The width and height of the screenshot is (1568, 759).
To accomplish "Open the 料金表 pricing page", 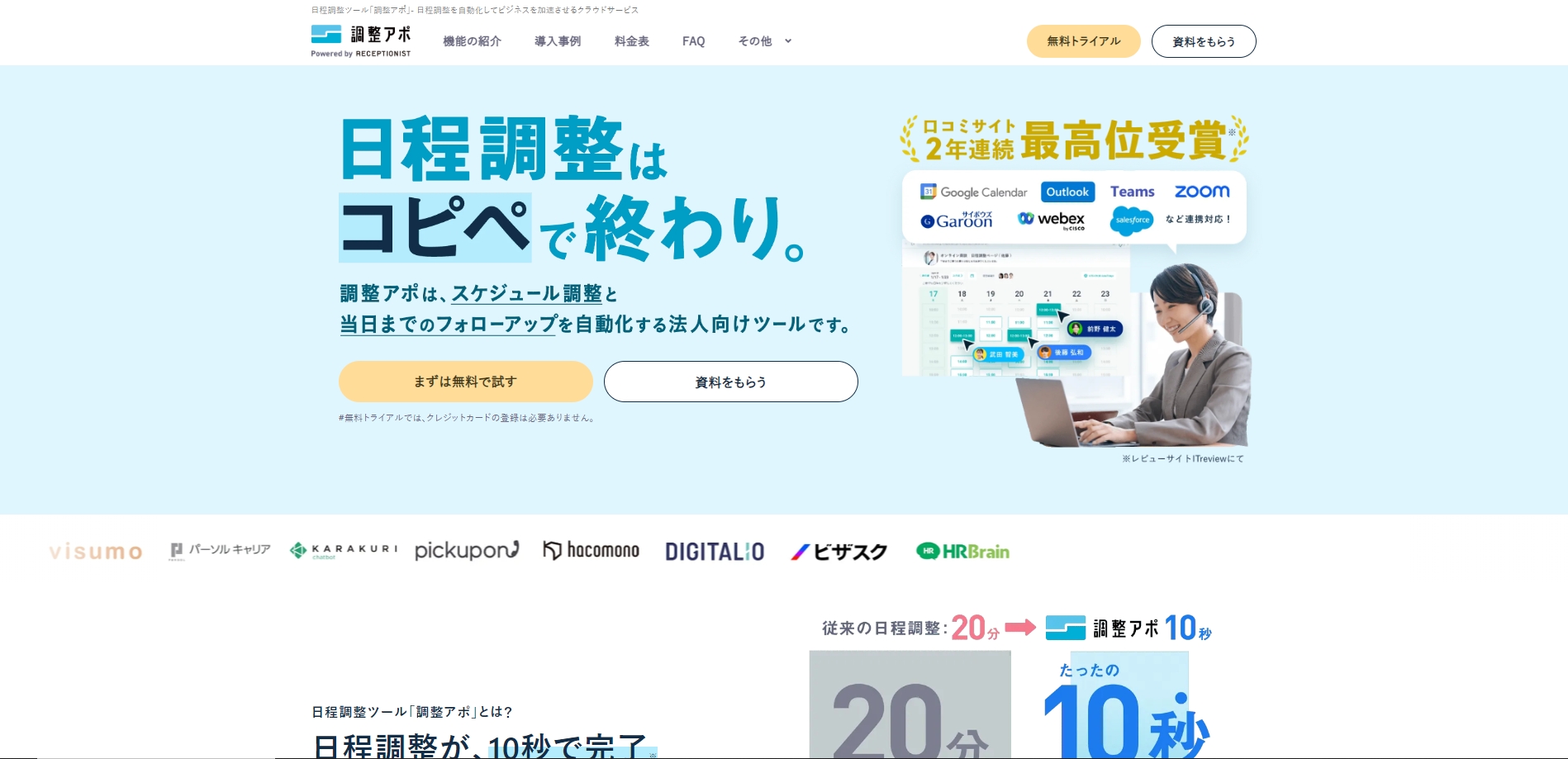I will (632, 41).
